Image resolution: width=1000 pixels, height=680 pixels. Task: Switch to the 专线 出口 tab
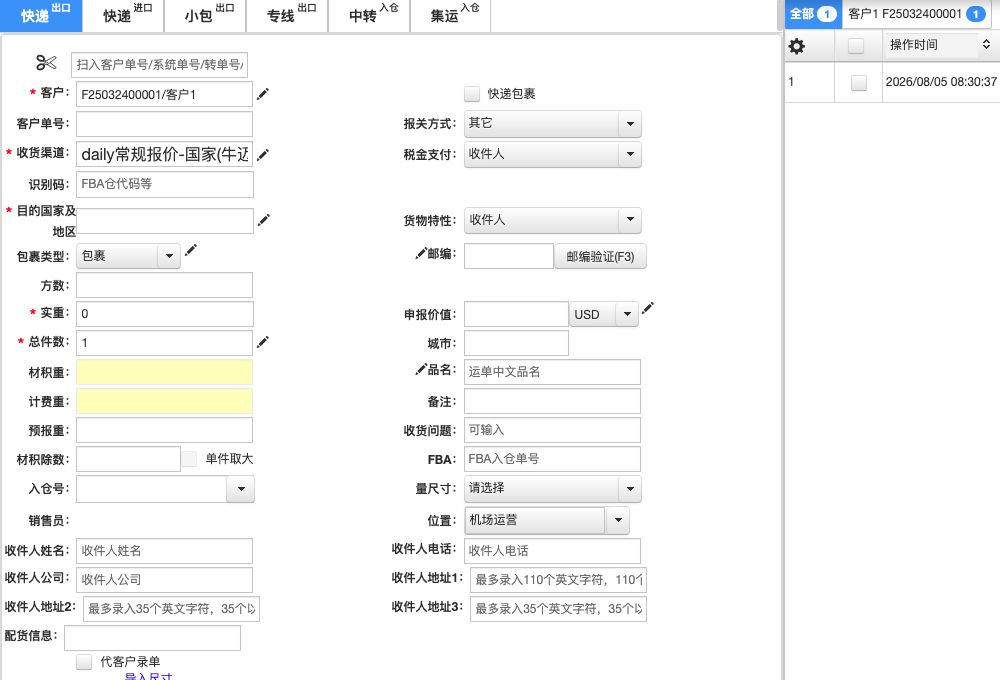[288, 15]
